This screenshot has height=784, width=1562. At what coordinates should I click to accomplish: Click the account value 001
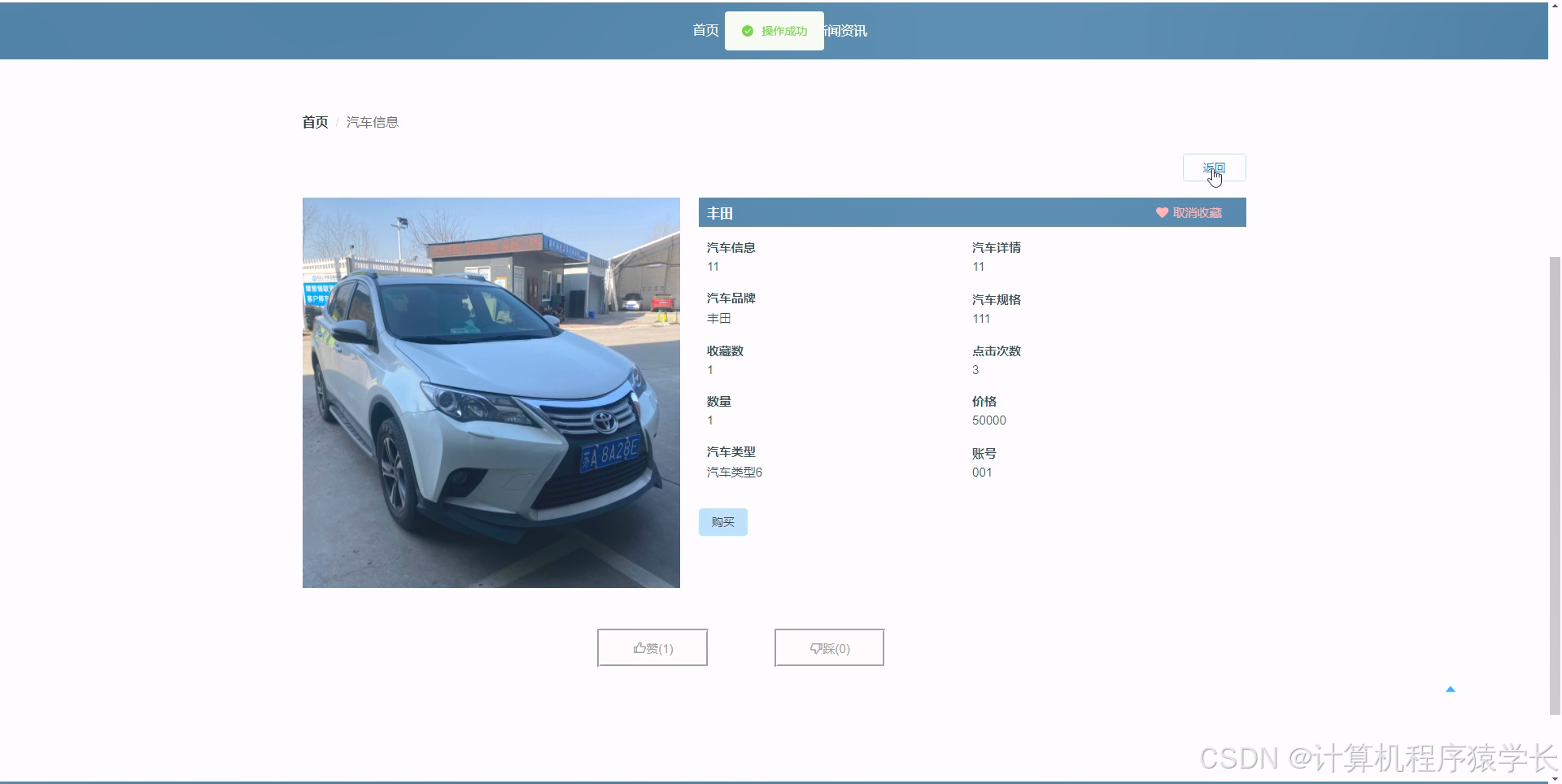pyautogui.click(x=982, y=472)
